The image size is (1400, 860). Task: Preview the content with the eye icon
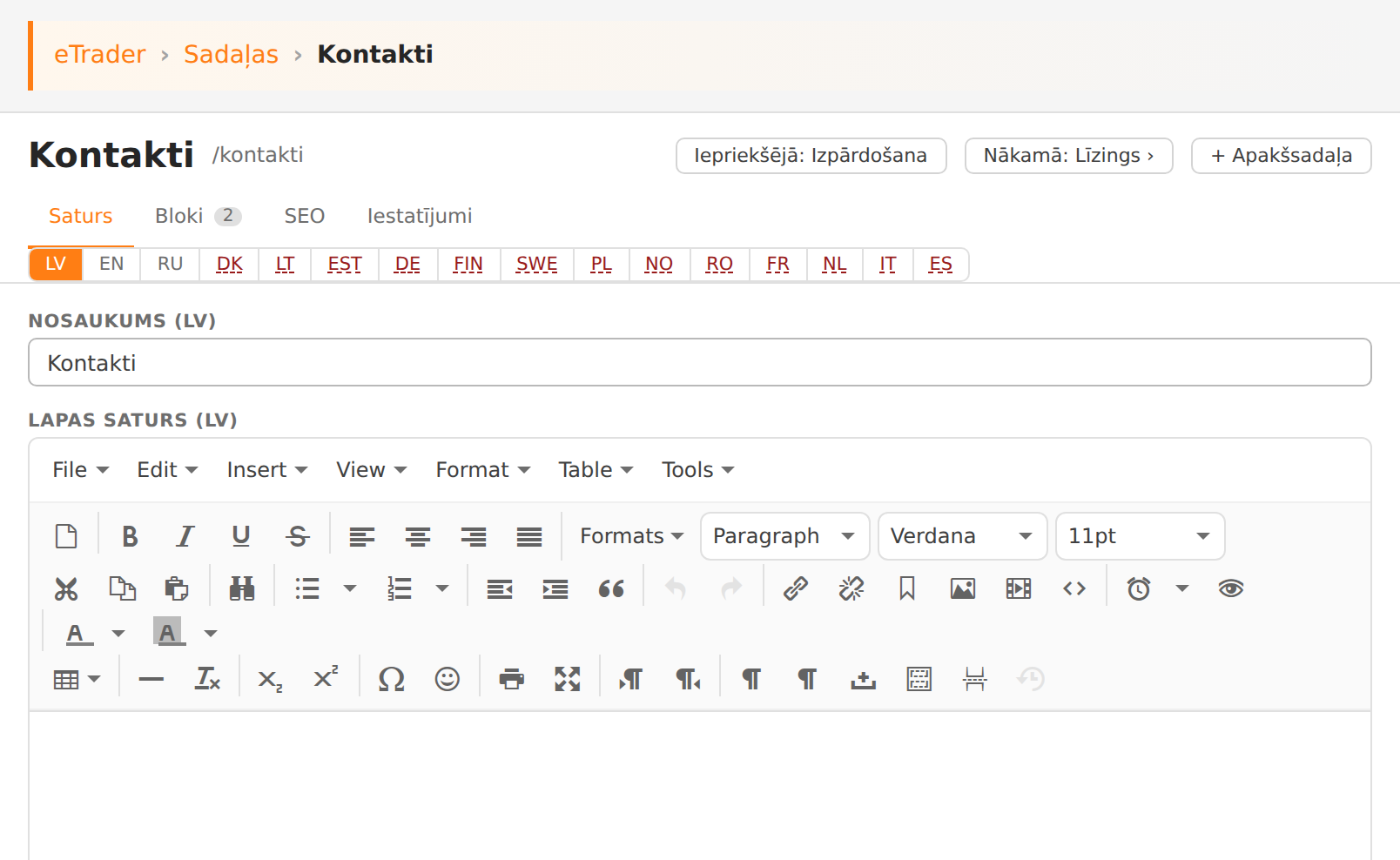tap(1231, 589)
